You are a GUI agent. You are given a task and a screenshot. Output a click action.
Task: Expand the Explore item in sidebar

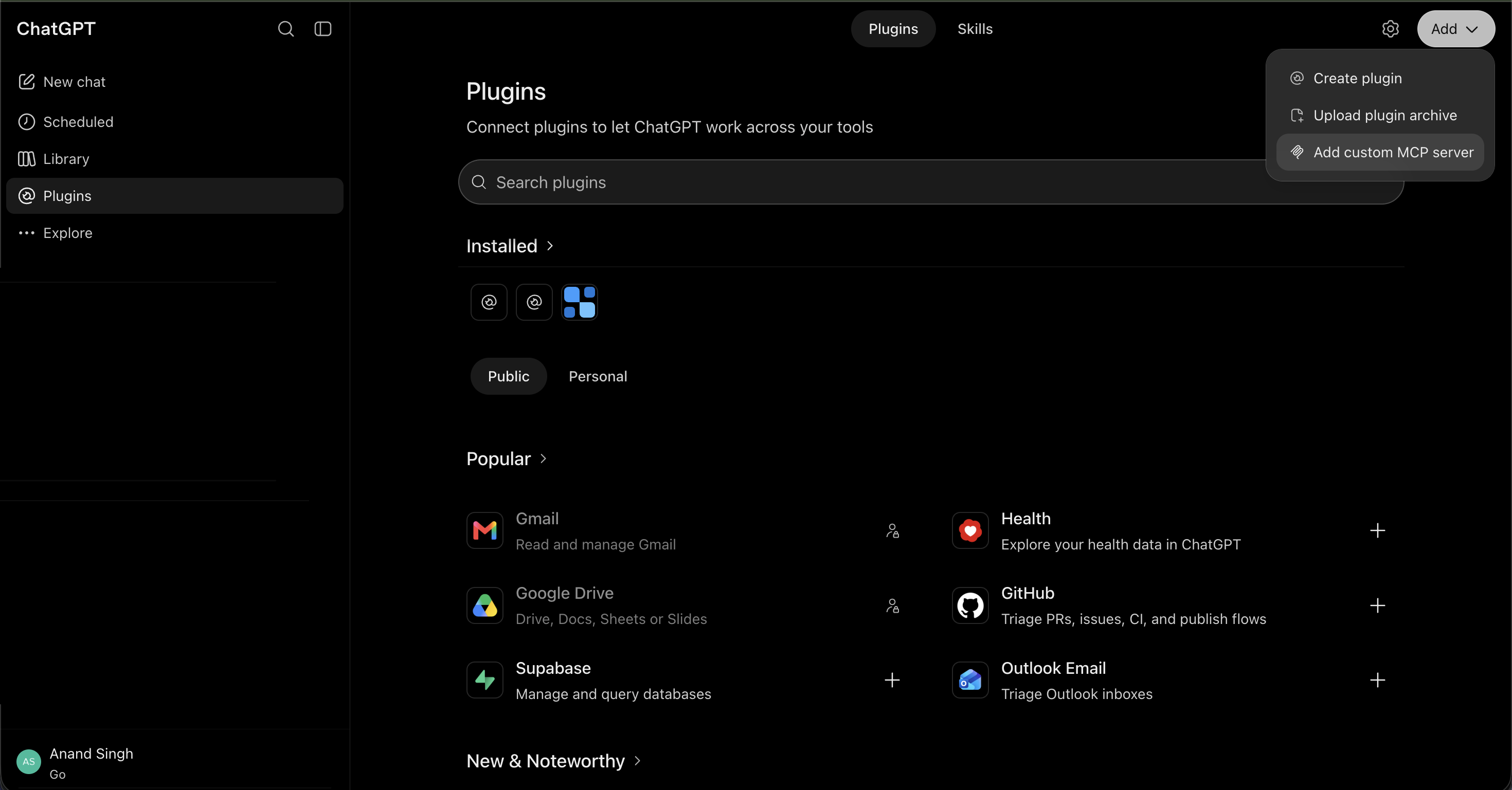coord(174,233)
